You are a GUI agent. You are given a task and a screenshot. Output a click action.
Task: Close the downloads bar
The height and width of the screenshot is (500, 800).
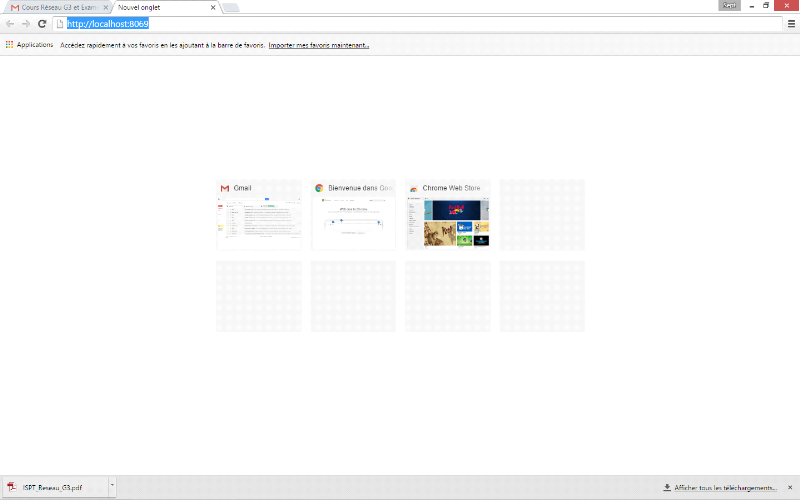[790, 488]
